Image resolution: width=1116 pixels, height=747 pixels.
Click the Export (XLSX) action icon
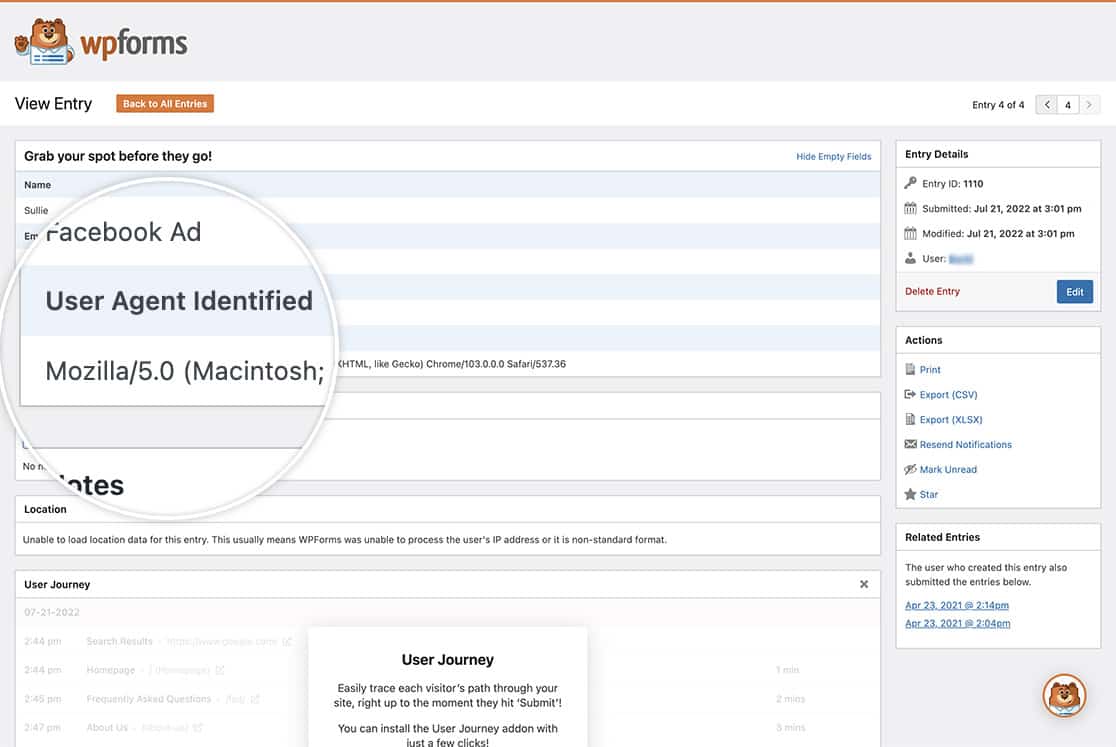(x=912, y=419)
